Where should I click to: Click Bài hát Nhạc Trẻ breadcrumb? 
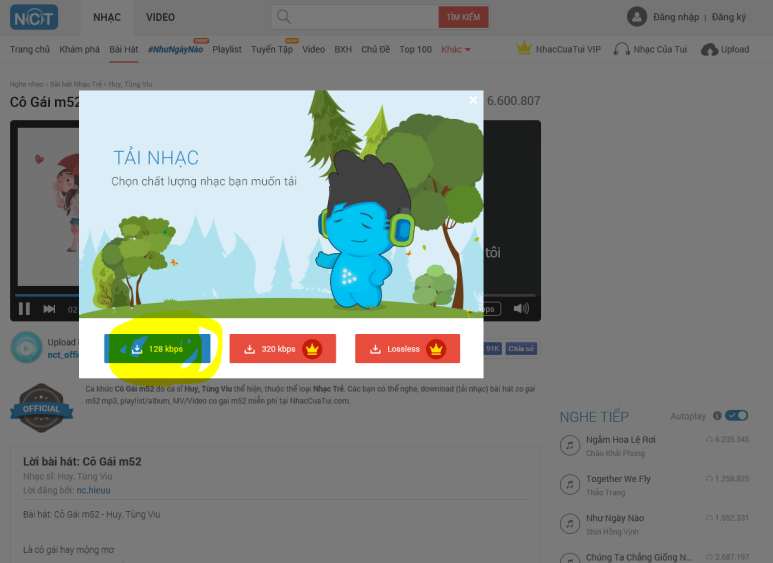[x=76, y=84]
